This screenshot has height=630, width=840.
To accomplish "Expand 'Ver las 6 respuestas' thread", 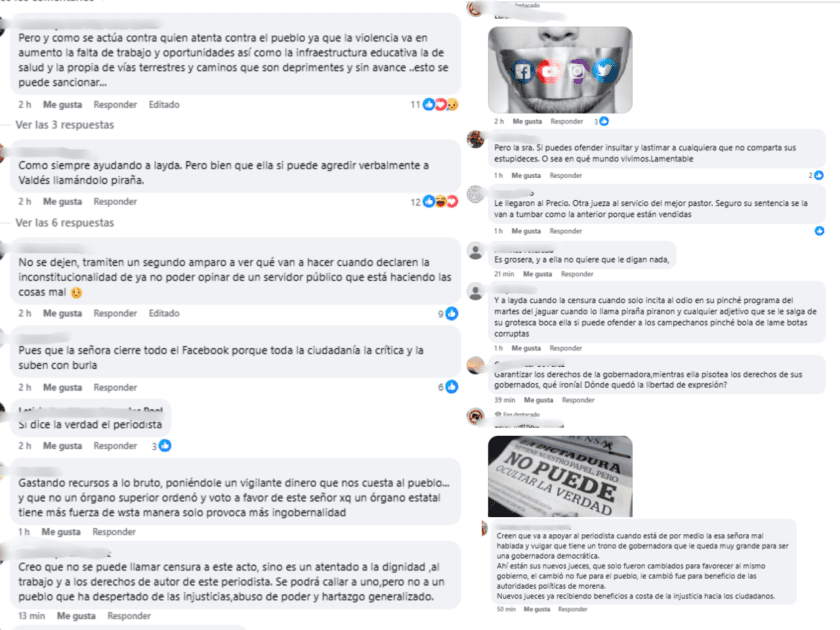I will 65,223.
